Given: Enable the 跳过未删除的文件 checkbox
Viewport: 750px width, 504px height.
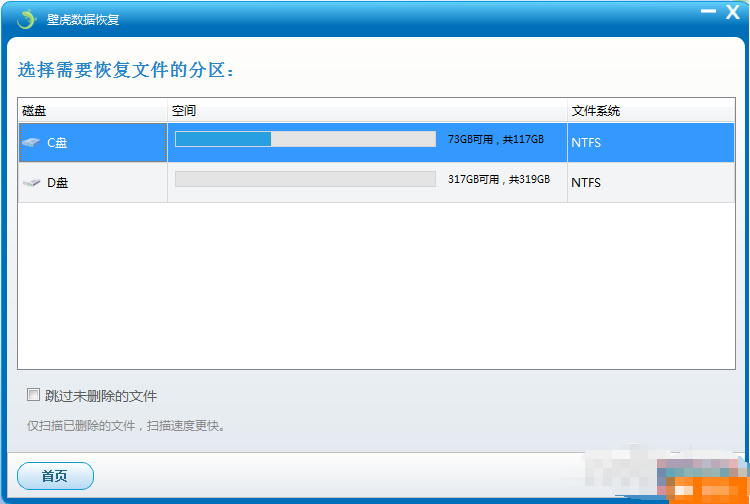Looking at the screenshot, I should pyautogui.click(x=33, y=395).
